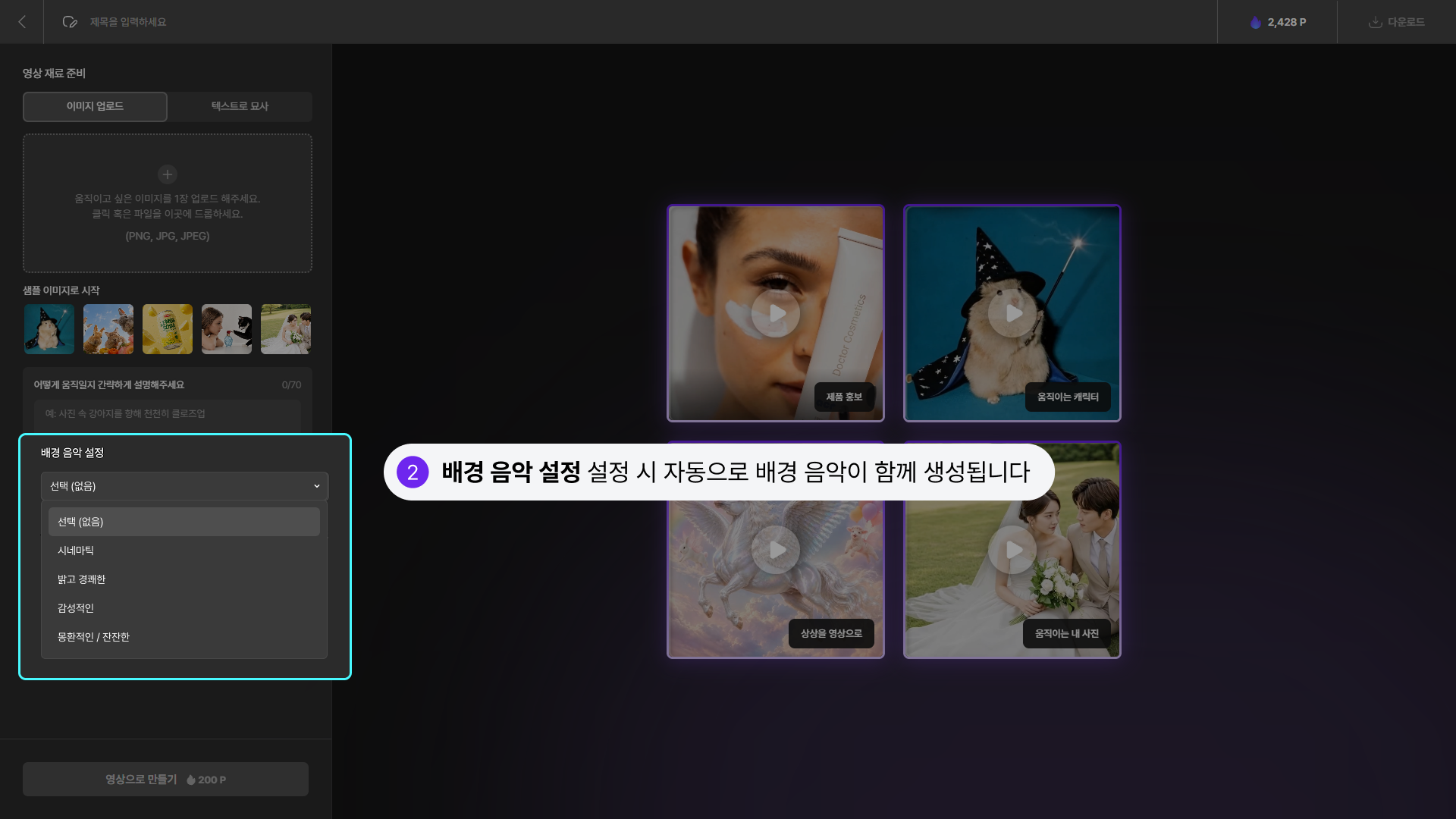
Task: Choose 밝고 경쾌한 music option
Action: [184, 579]
